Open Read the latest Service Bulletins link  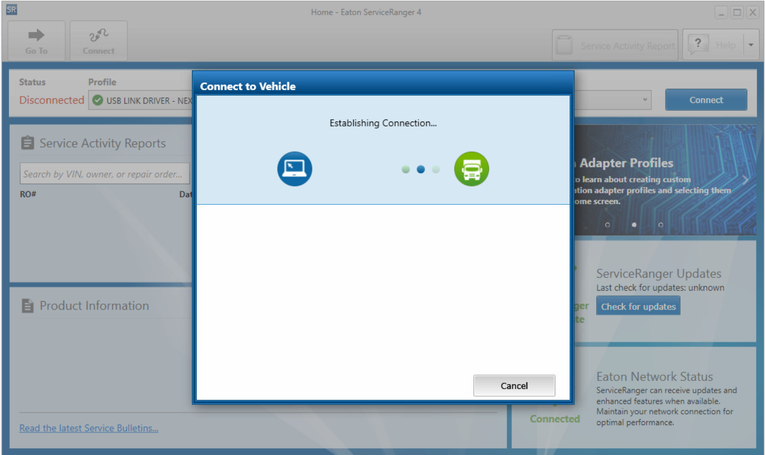[89, 428]
